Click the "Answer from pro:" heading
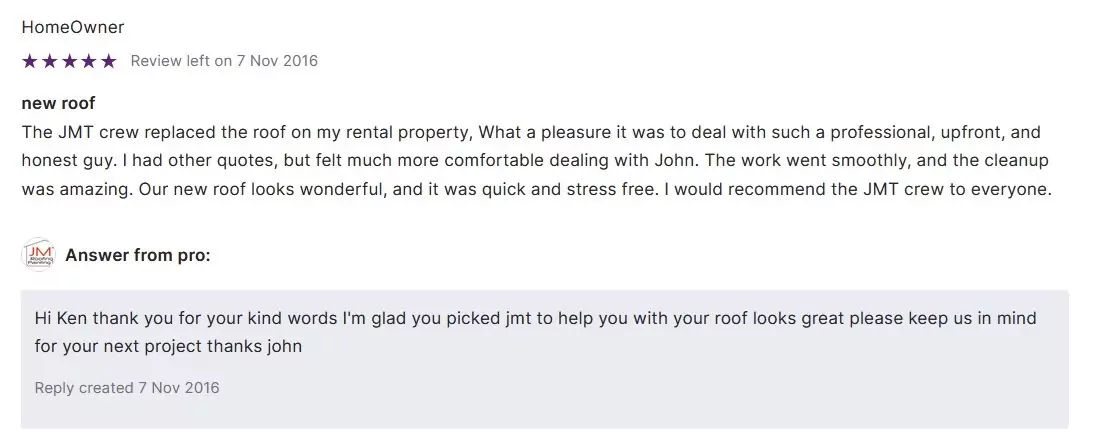This screenshot has width=1093, height=442. pyautogui.click(x=138, y=255)
